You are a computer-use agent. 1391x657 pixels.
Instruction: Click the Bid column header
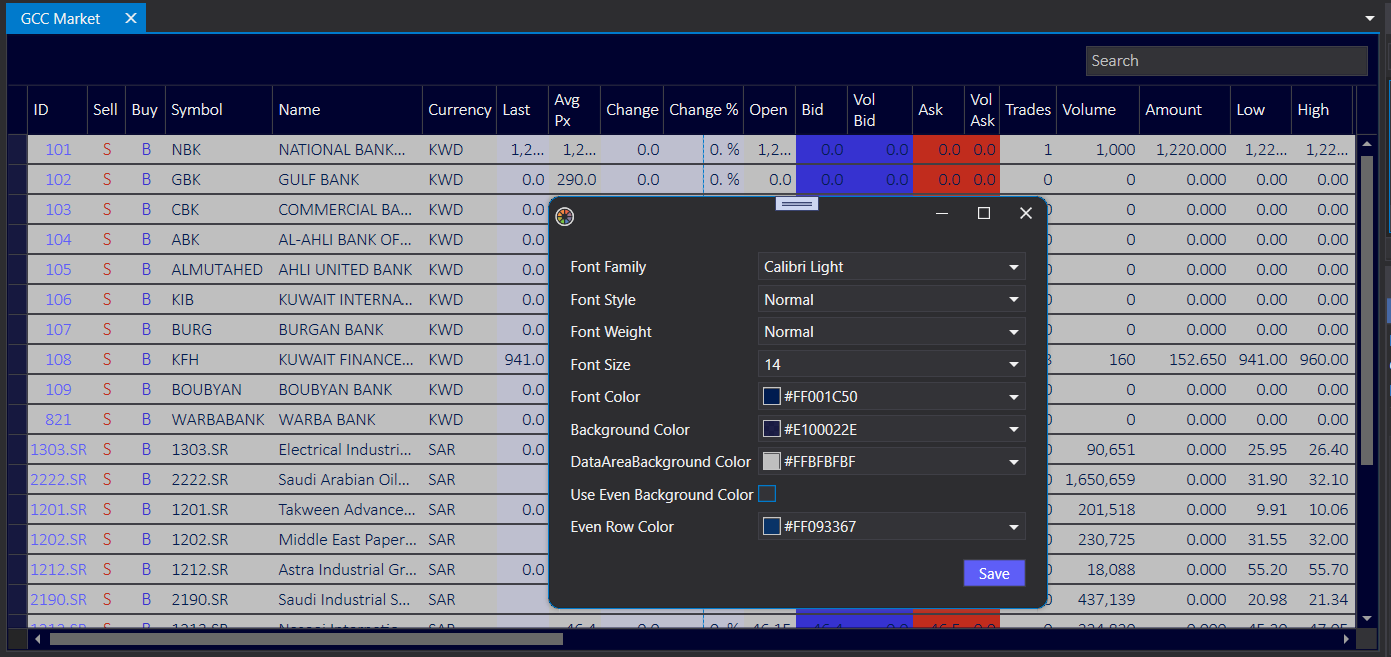pos(821,110)
